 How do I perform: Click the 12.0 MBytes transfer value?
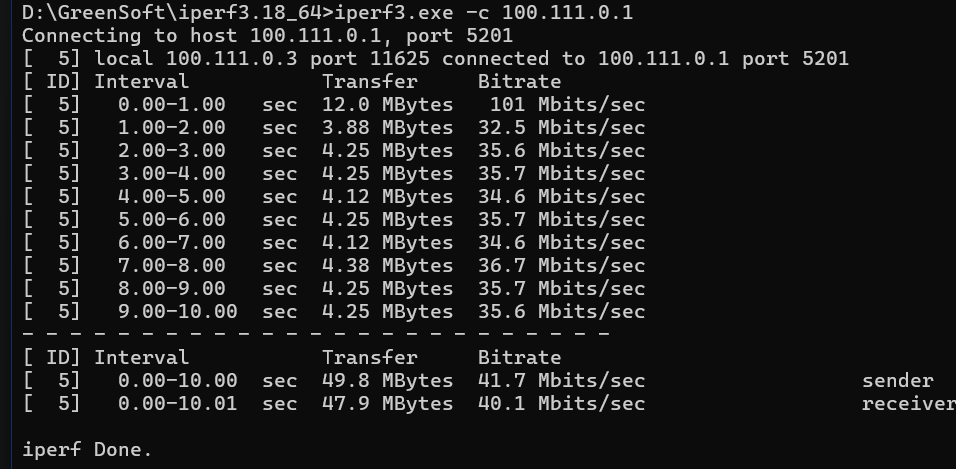tap(387, 104)
